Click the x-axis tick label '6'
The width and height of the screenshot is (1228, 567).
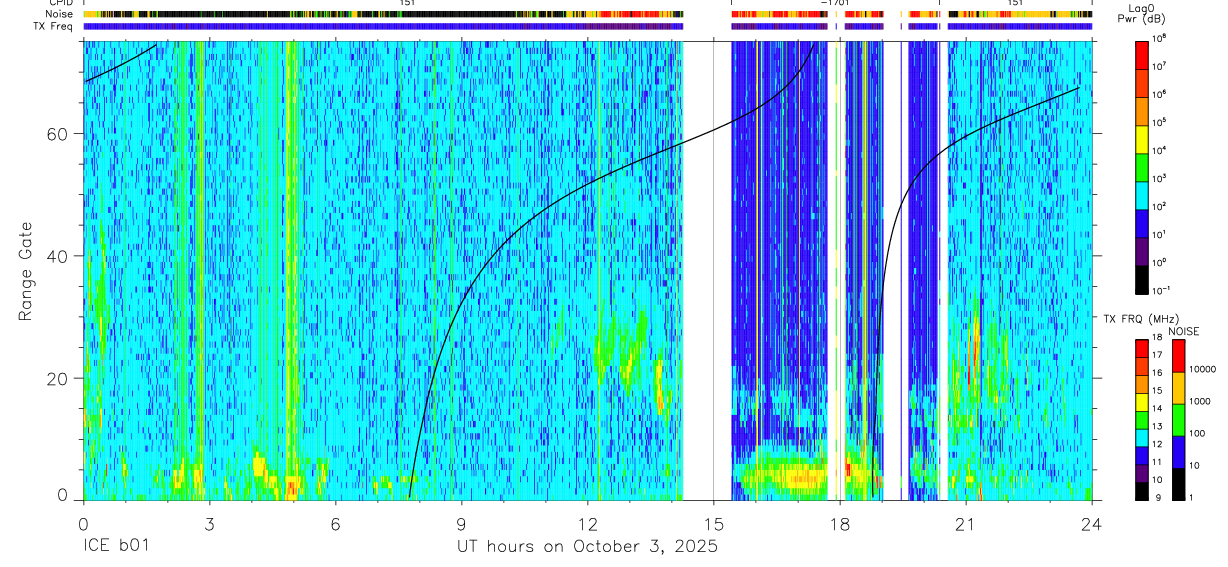tap(335, 523)
